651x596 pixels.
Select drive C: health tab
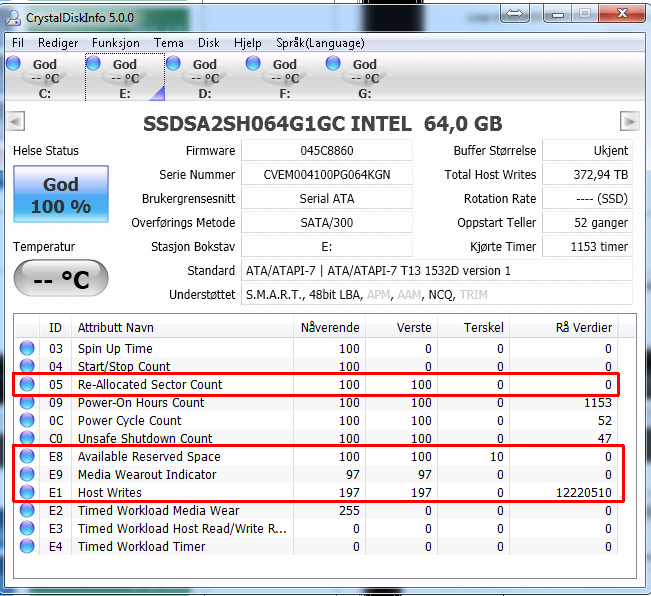pyautogui.click(x=44, y=78)
